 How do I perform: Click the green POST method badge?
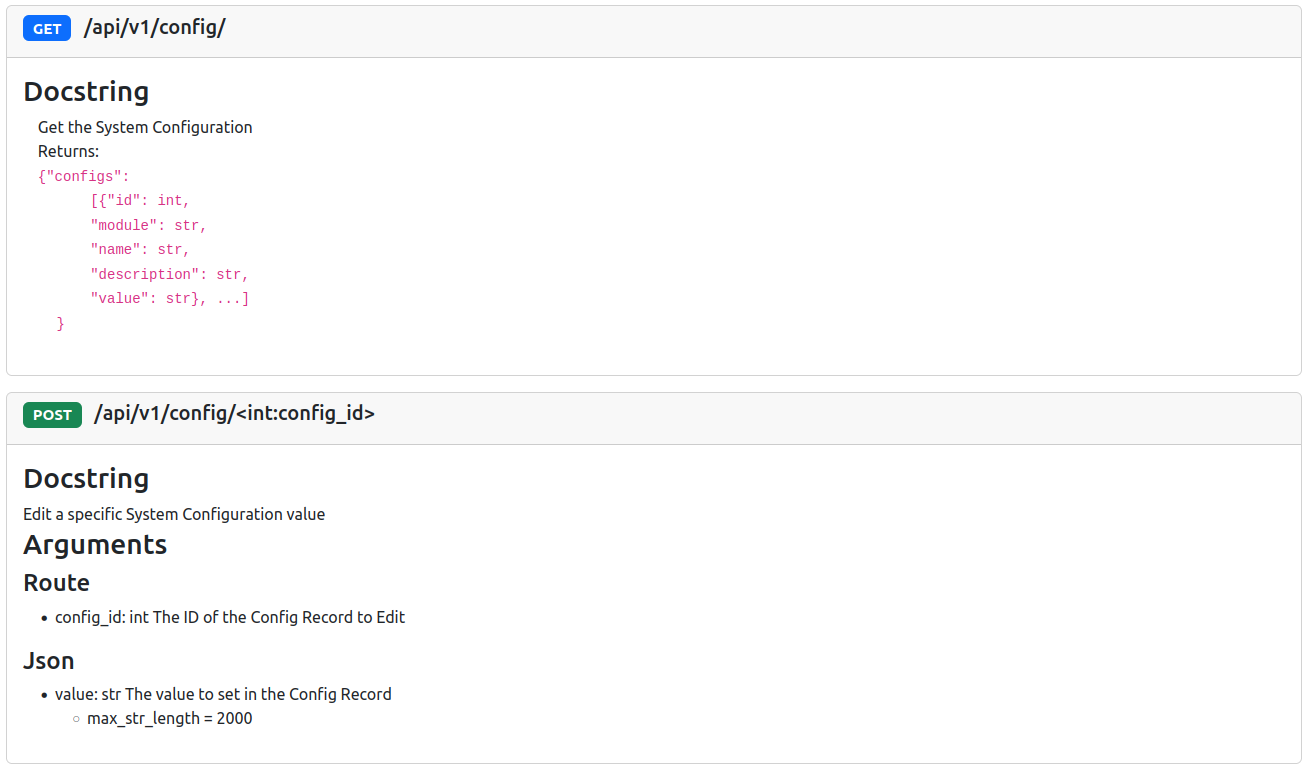(x=52, y=415)
